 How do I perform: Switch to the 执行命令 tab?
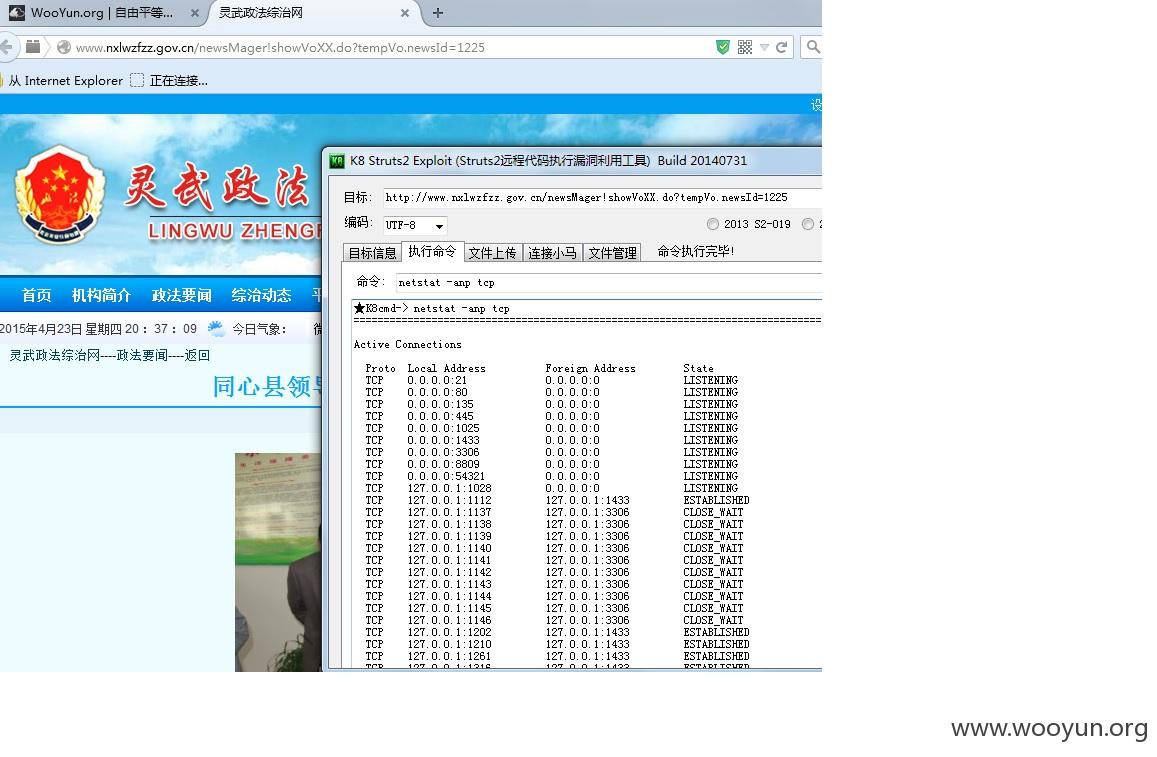432,252
